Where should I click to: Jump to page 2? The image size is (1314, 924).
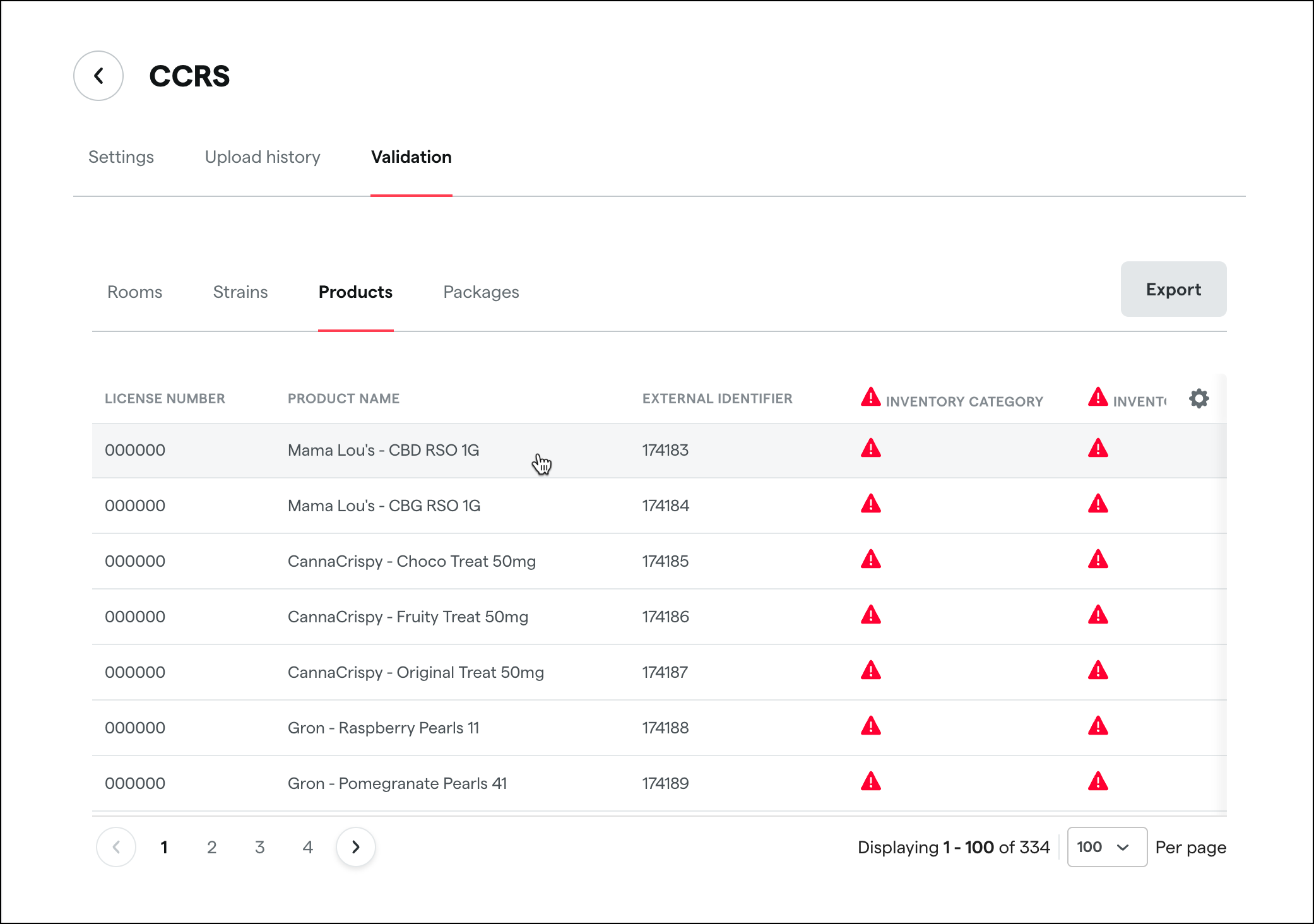(x=212, y=847)
